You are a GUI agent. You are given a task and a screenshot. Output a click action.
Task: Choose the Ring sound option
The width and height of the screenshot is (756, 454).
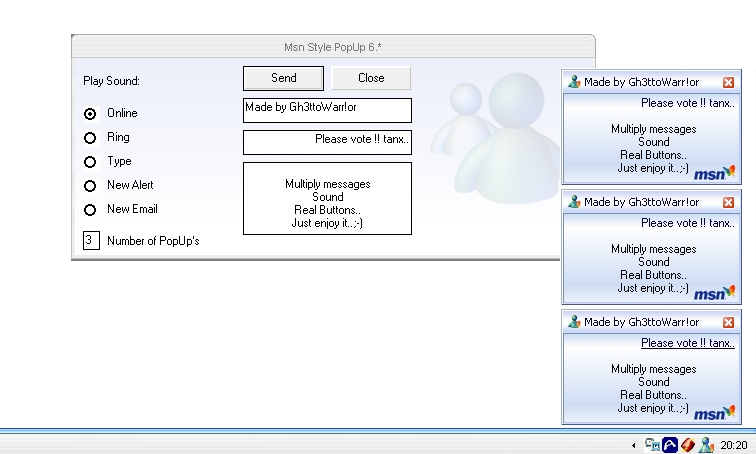point(90,138)
